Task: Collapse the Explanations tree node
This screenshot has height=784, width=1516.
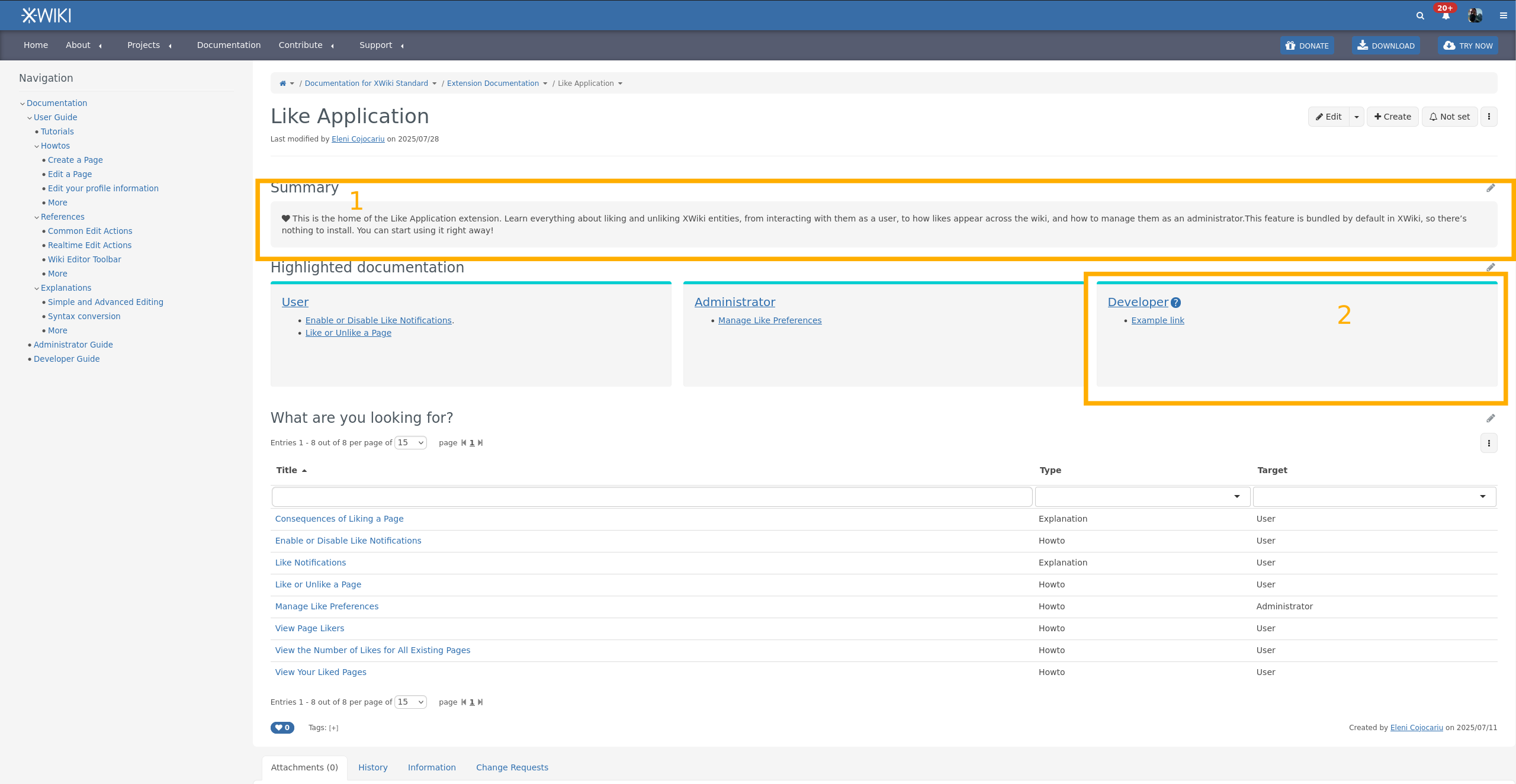Action: pyautogui.click(x=37, y=288)
